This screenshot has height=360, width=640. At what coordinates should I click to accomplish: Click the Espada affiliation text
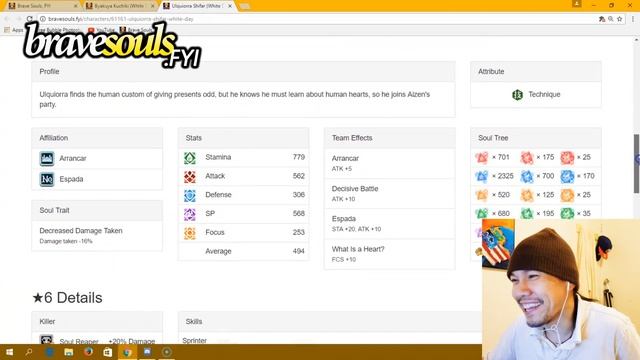point(71,179)
